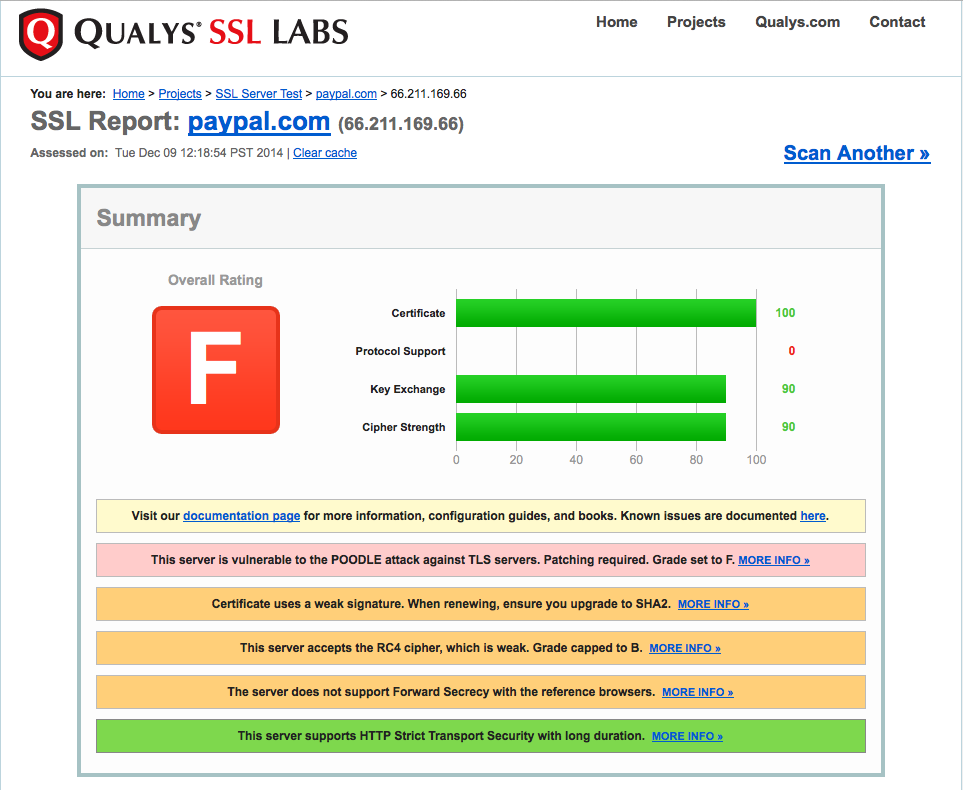Follow the Projects breadcrumb link

tap(180, 93)
